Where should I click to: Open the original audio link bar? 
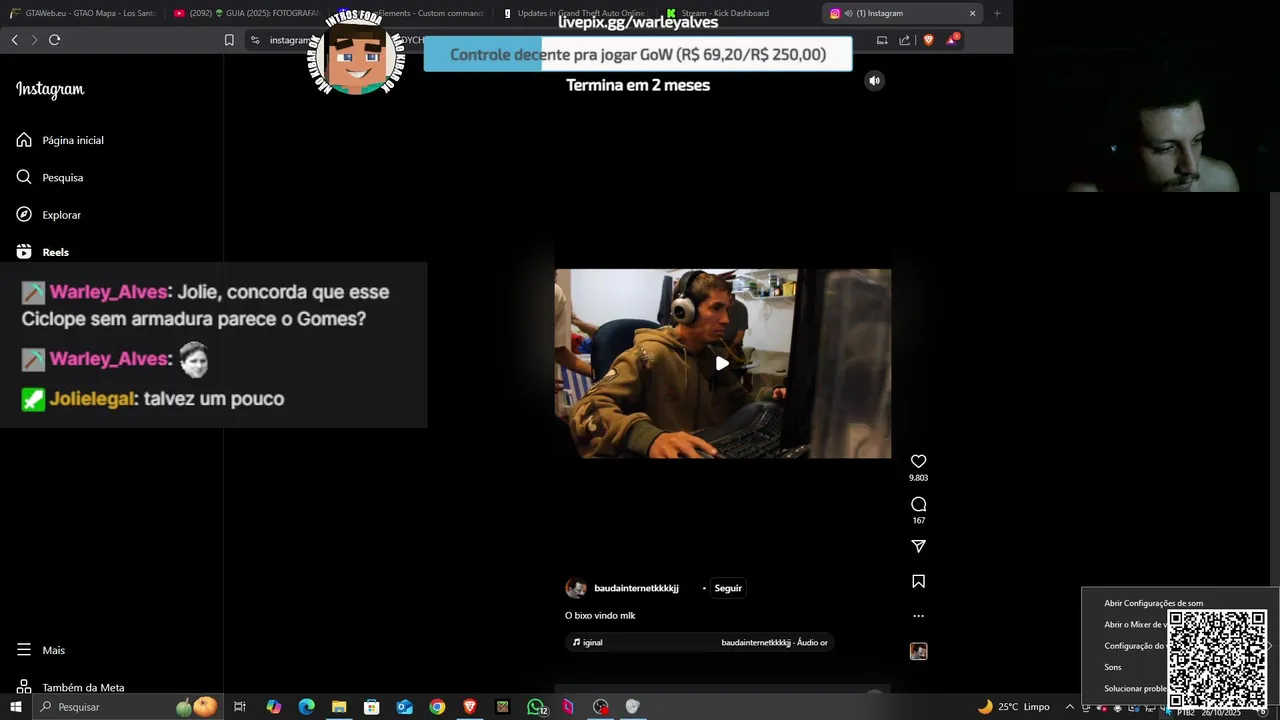(700, 642)
